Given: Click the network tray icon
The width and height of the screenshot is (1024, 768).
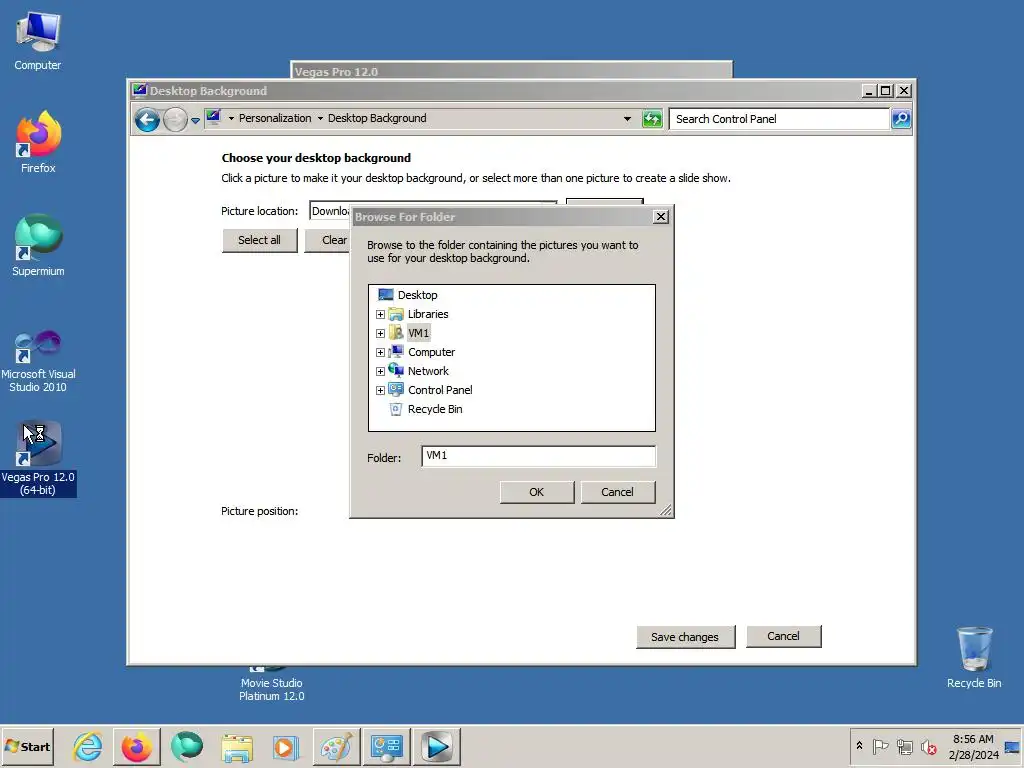Looking at the screenshot, I should tap(904, 746).
